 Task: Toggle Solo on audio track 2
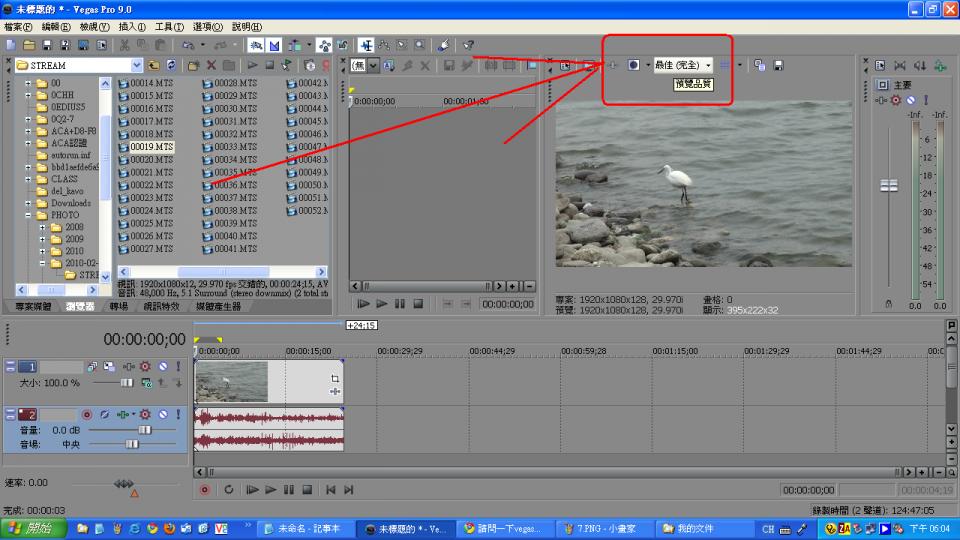tap(178, 414)
